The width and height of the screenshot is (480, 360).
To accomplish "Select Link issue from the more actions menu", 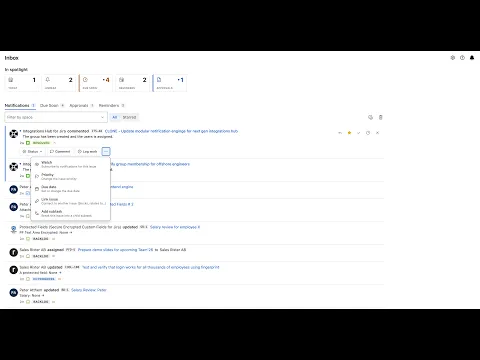I will [70, 201].
